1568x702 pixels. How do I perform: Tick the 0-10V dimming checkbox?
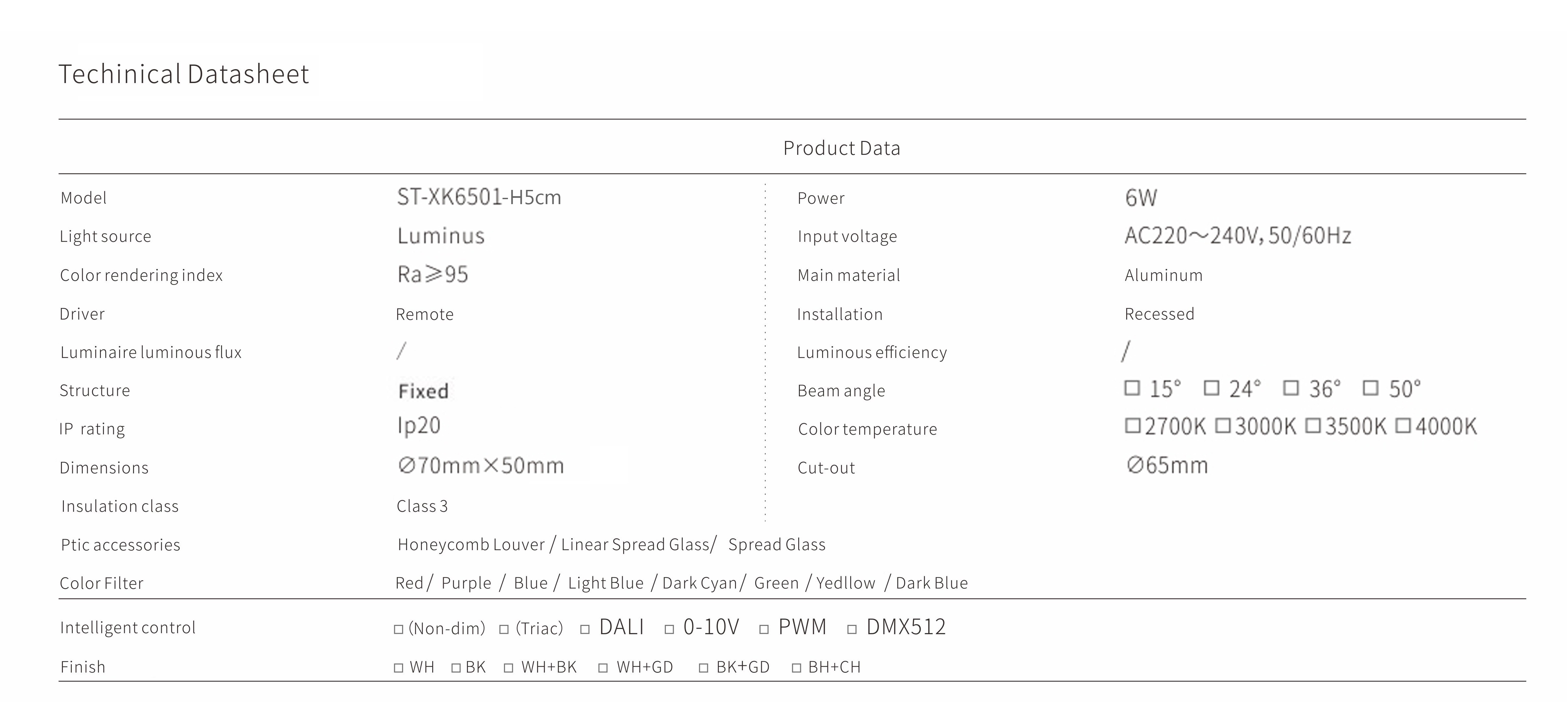pos(669,629)
